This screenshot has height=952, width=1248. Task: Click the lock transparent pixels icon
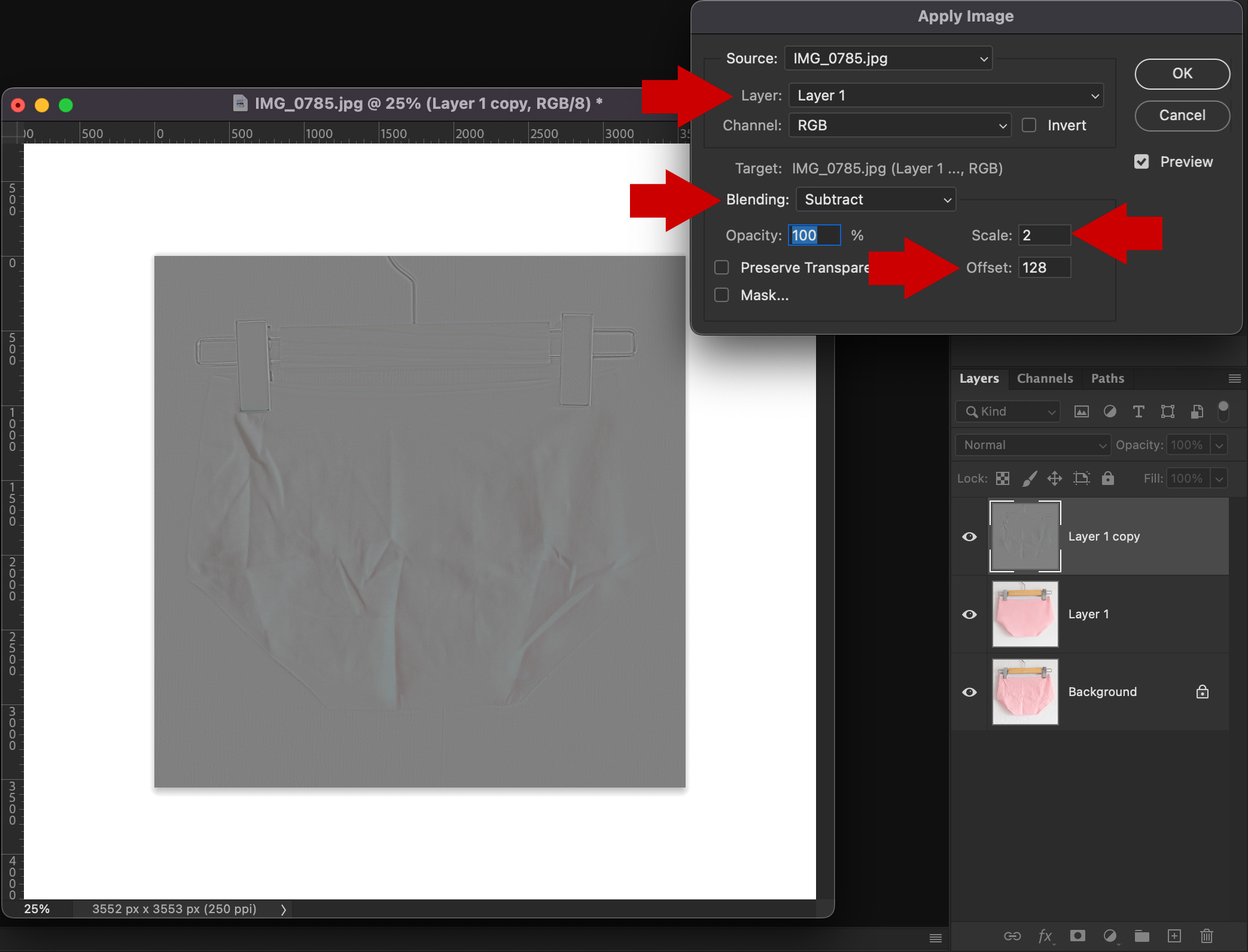(x=1003, y=478)
